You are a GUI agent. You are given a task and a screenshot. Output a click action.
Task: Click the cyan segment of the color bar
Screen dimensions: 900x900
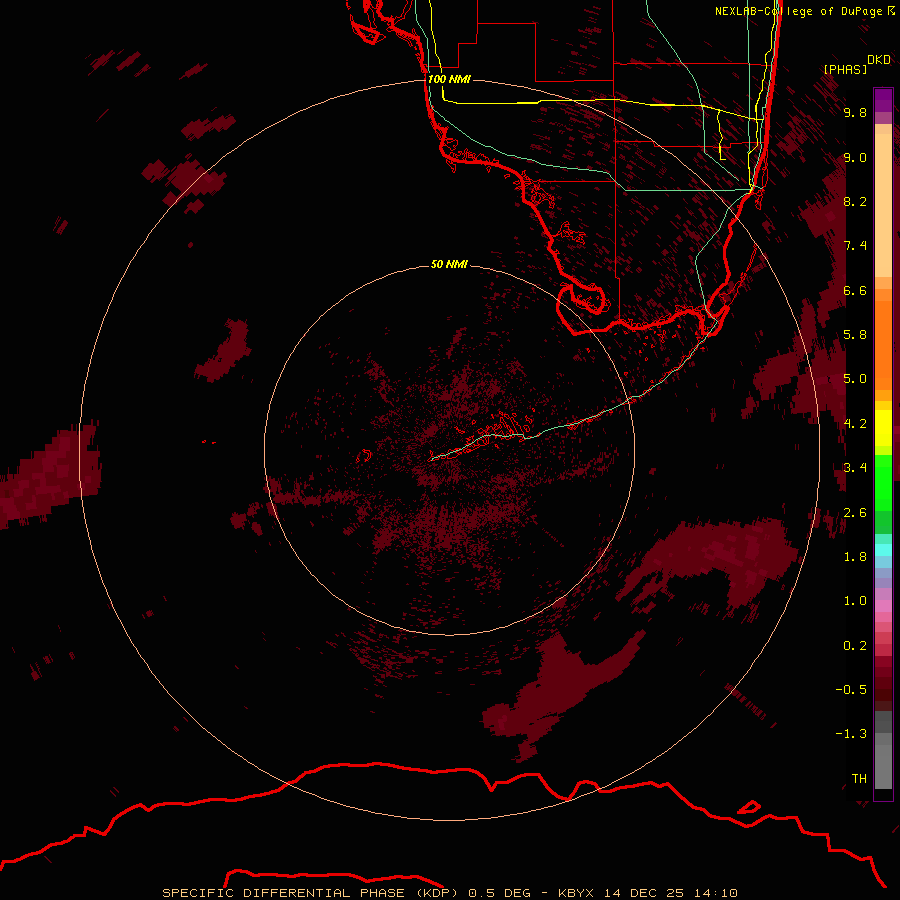[x=883, y=550]
